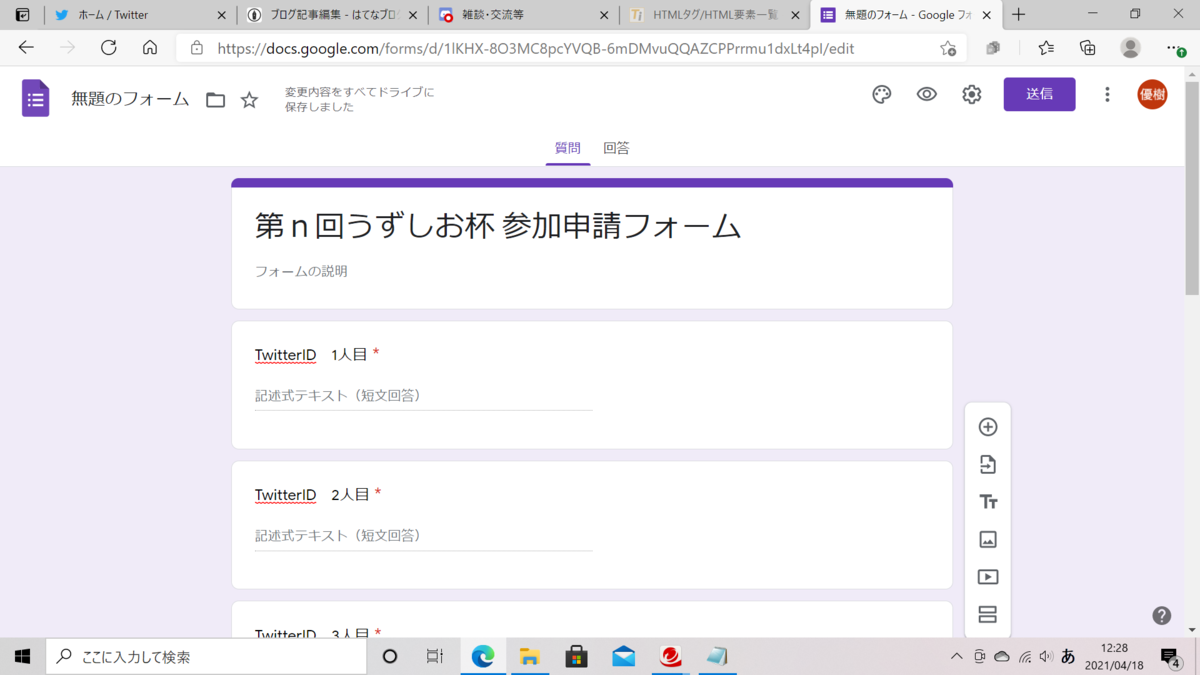Open the form settings gear
Image resolution: width=1200 pixels, height=675 pixels.
971,94
